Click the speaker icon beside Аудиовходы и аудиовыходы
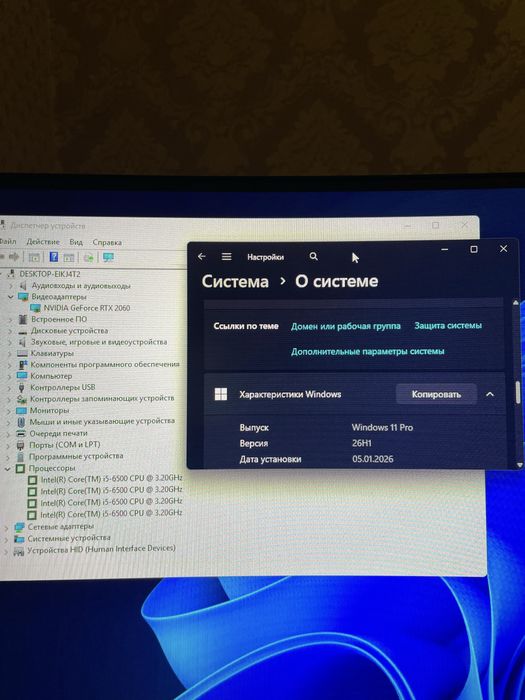The image size is (525, 700). pos(24,285)
